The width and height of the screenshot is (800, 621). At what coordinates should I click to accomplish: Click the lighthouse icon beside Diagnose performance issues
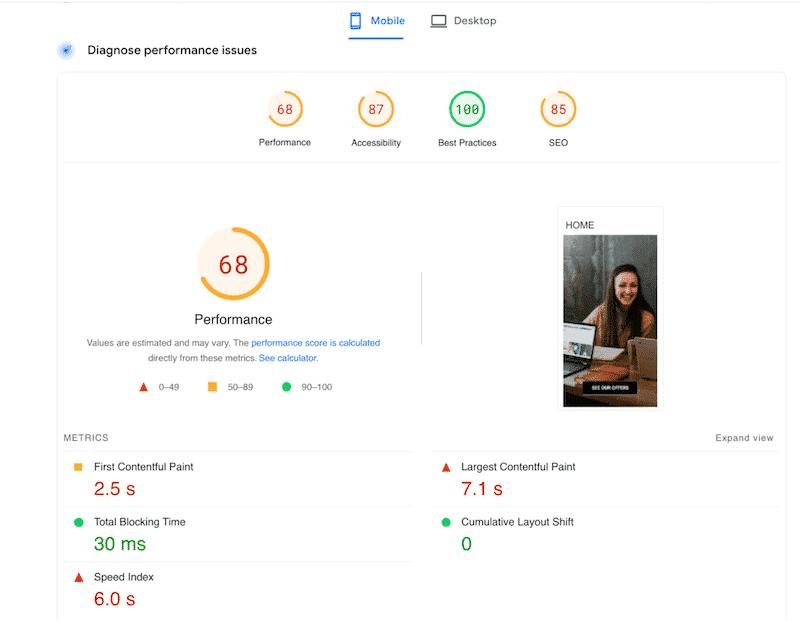[65, 50]
